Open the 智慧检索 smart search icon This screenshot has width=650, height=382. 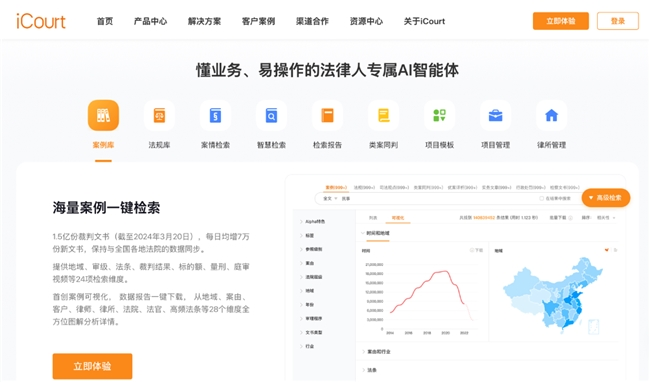(271, 115)
